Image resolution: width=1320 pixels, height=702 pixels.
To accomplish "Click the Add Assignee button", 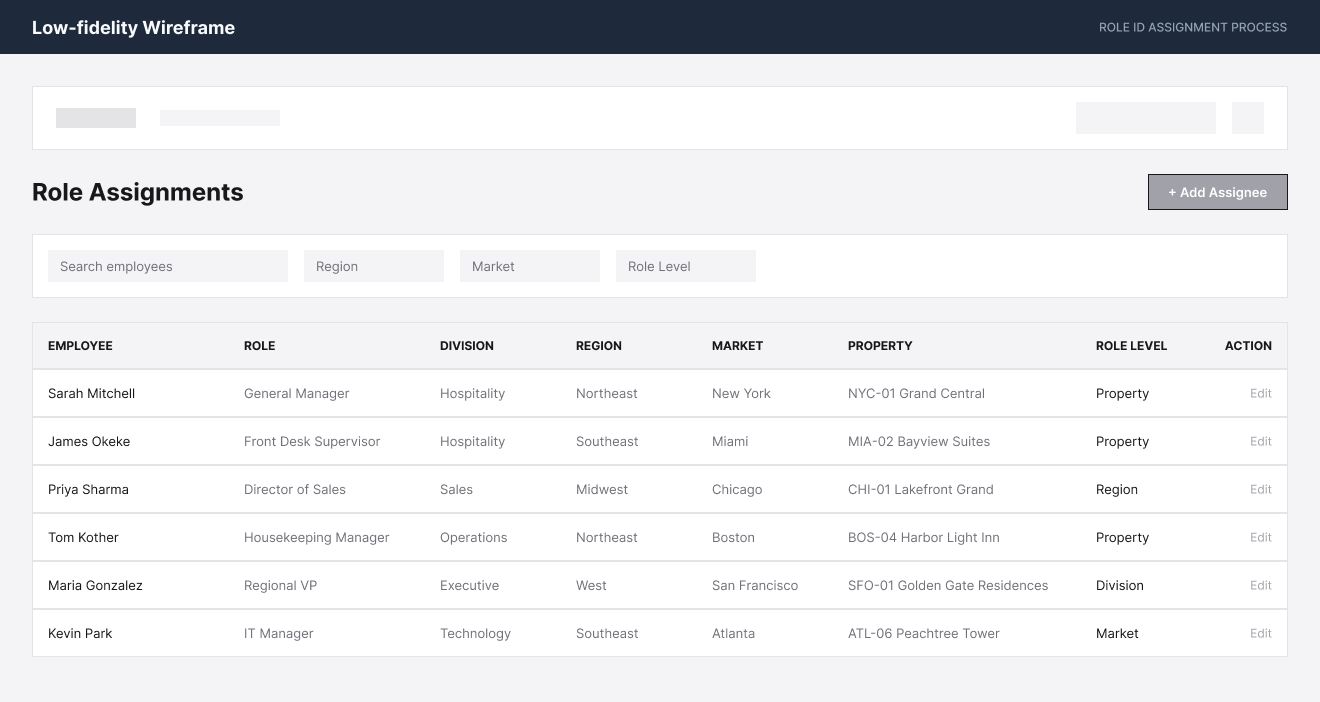I will point(1217,192).
